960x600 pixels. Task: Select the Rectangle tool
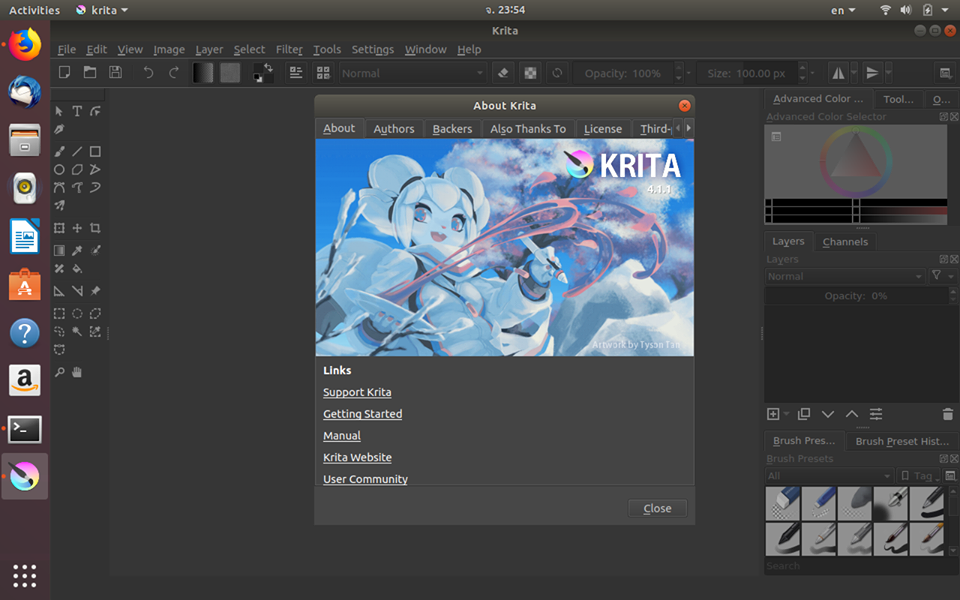pos(95,151)
